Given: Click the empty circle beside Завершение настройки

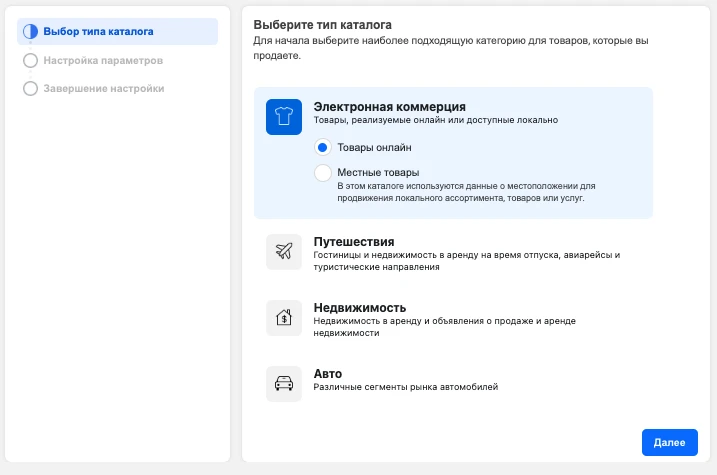Looking at the screenshot, I should click(31, 88).
